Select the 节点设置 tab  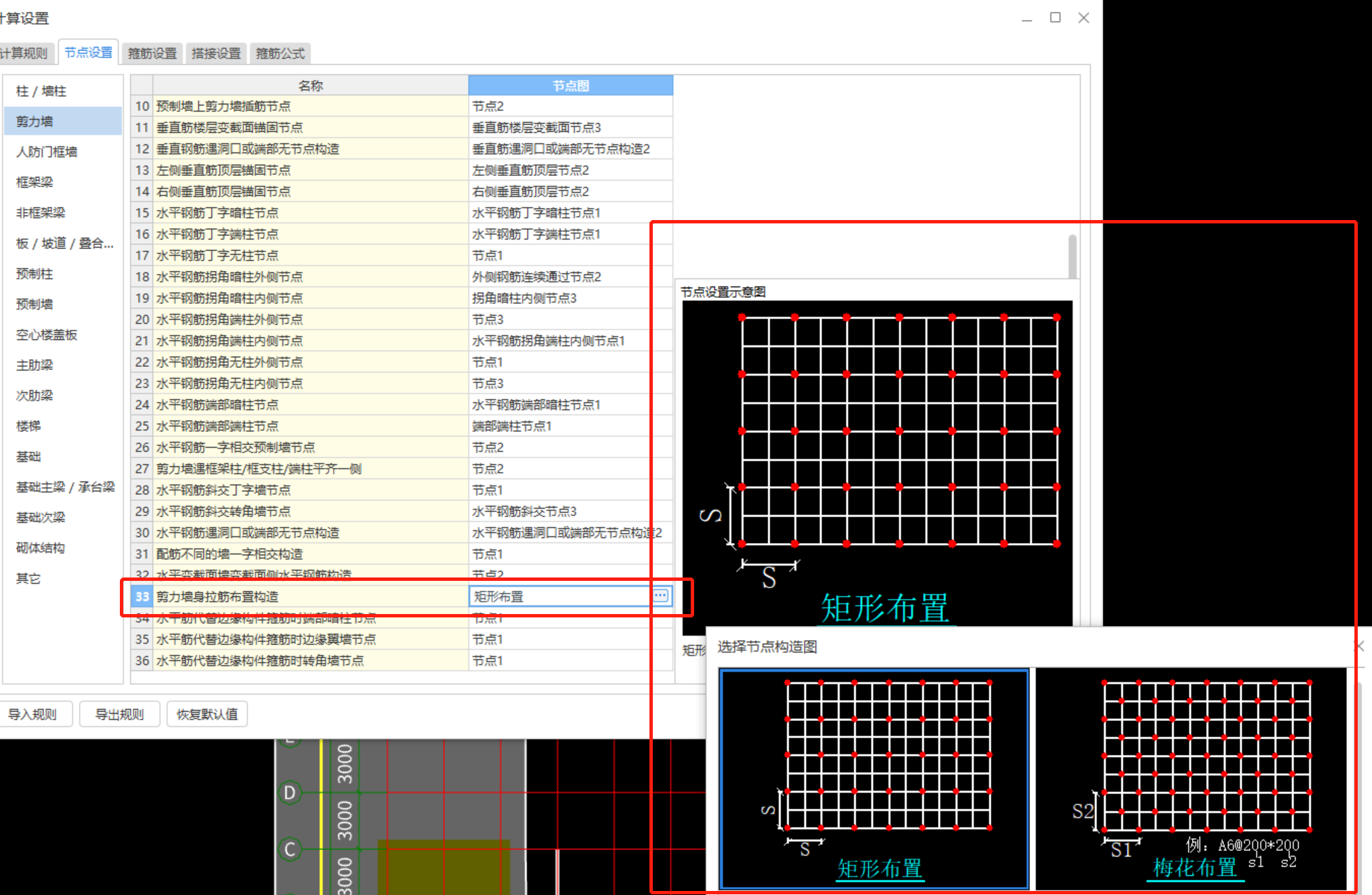89,52
